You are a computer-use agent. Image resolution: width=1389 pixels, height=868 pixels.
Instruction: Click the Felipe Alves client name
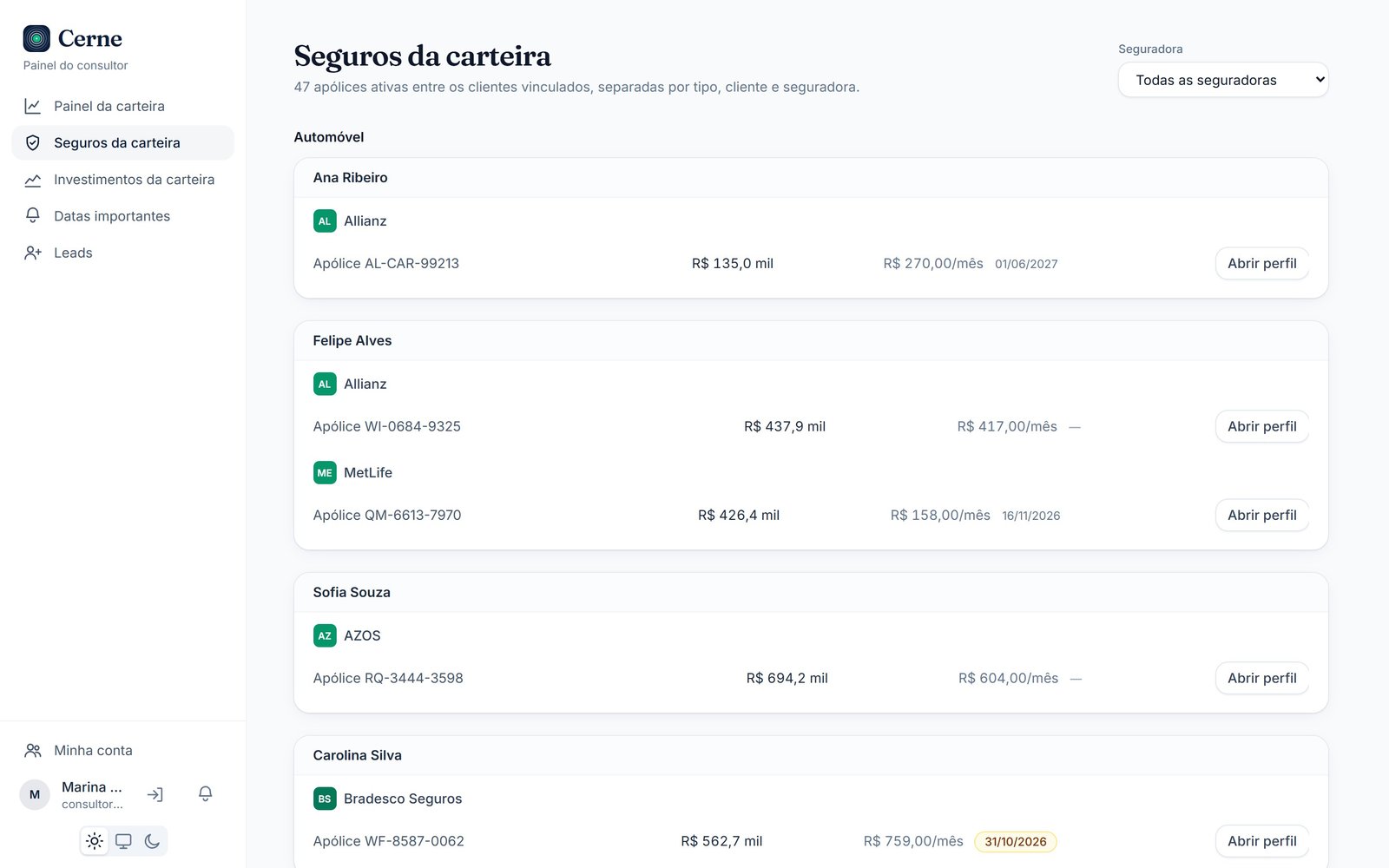coord(352,340)
